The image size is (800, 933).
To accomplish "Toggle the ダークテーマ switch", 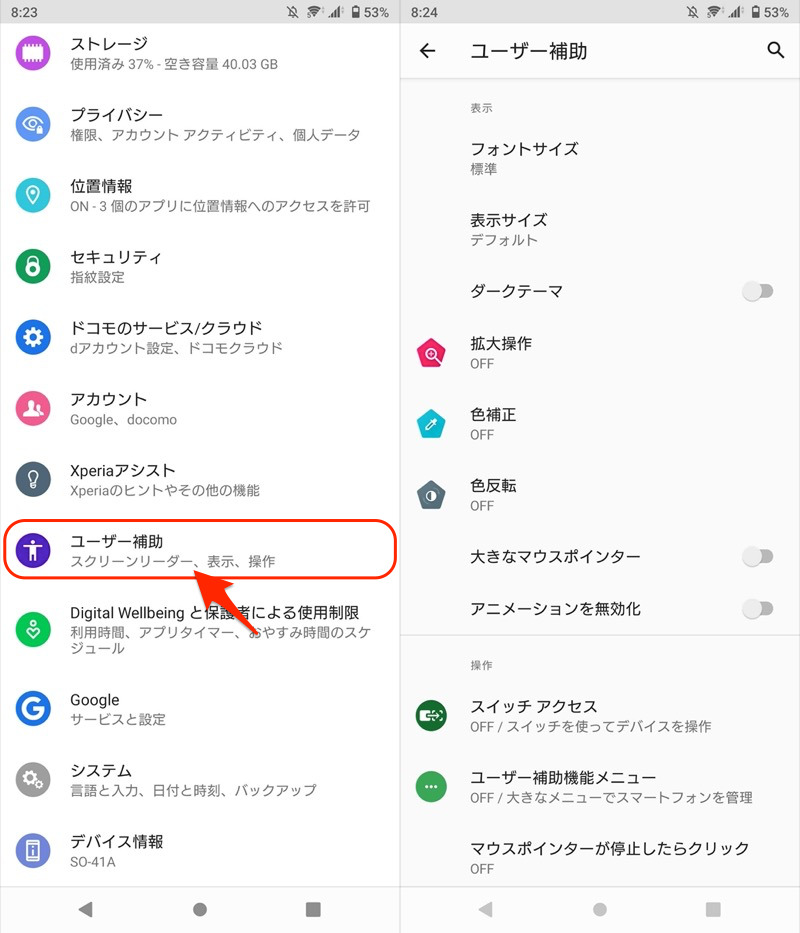I will (x=757, y=291).
